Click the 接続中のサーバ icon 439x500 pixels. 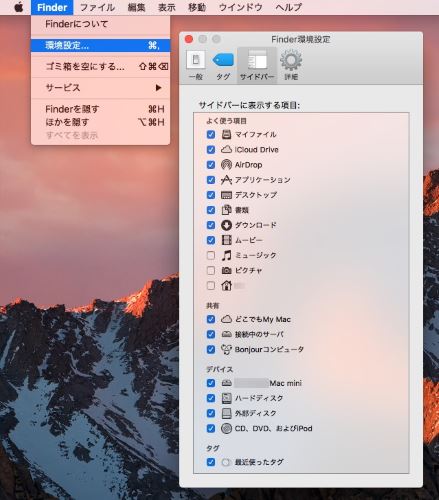click(x=226, y=334)
